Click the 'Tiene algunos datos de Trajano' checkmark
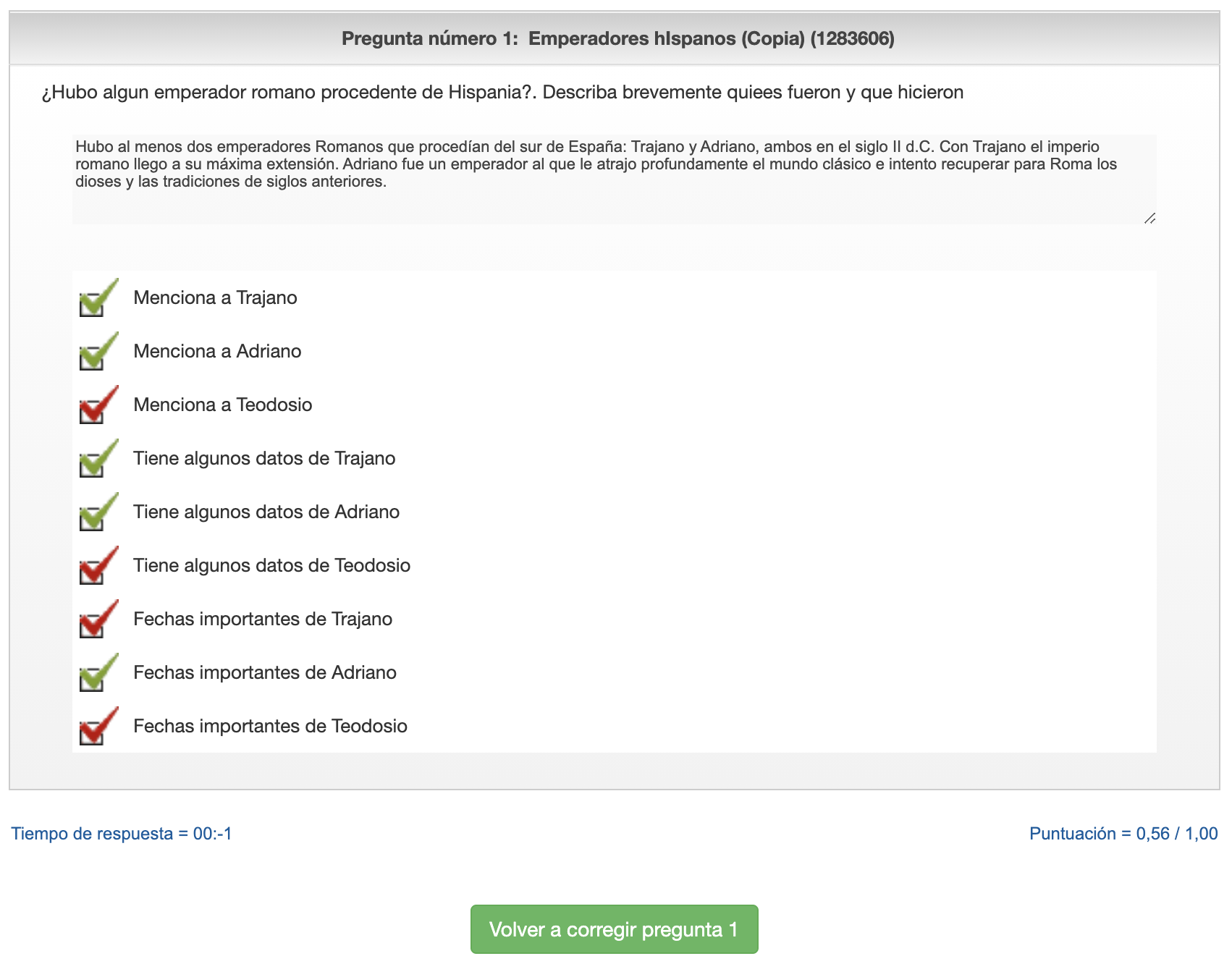1232x977 pixels. [x=97, y=459]
